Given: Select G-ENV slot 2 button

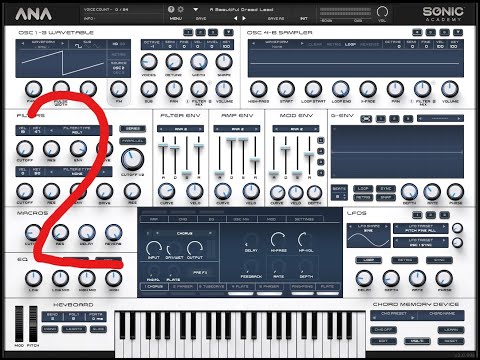Looking at the screenshot, I should (394, 119).
